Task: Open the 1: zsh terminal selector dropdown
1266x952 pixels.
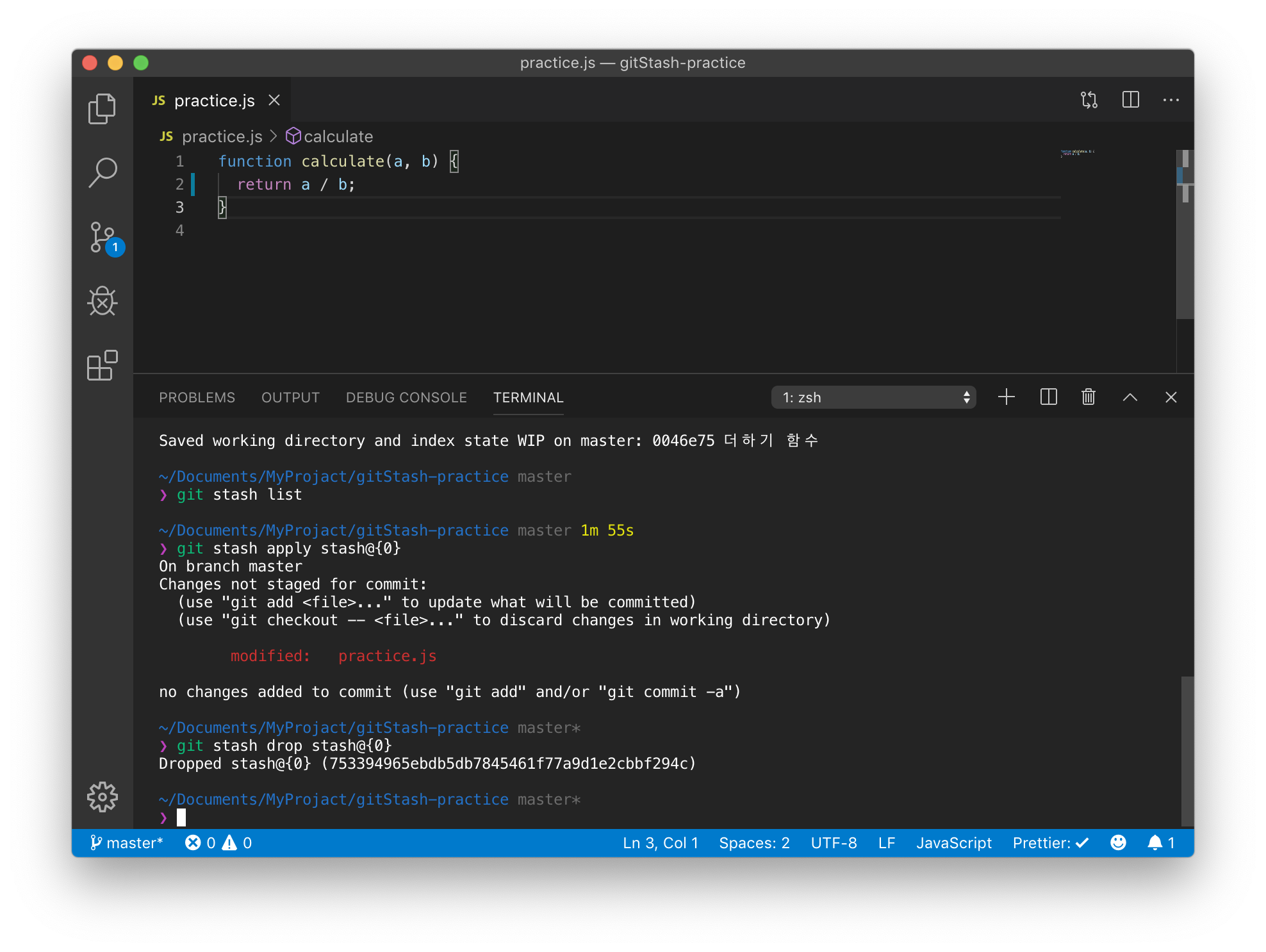Action: (x=873, y=397)
